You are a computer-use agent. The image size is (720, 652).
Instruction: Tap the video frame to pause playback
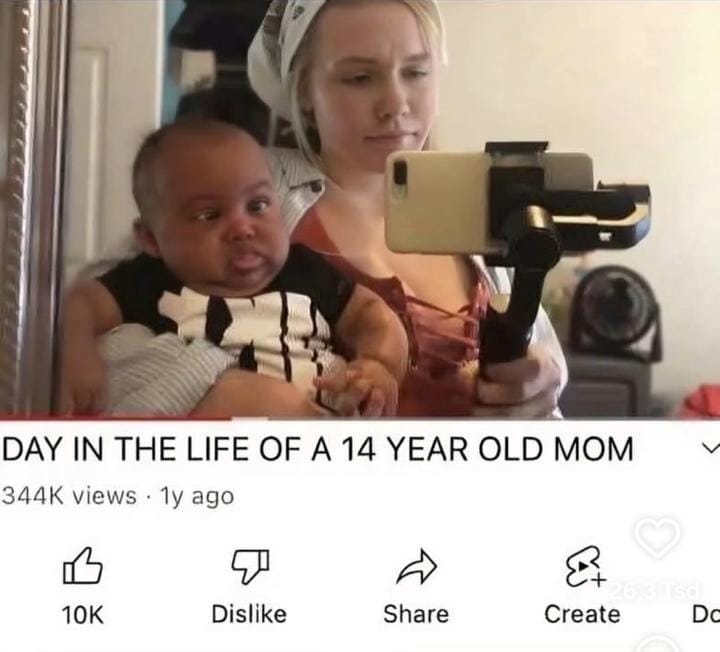[x=360, y=208]
